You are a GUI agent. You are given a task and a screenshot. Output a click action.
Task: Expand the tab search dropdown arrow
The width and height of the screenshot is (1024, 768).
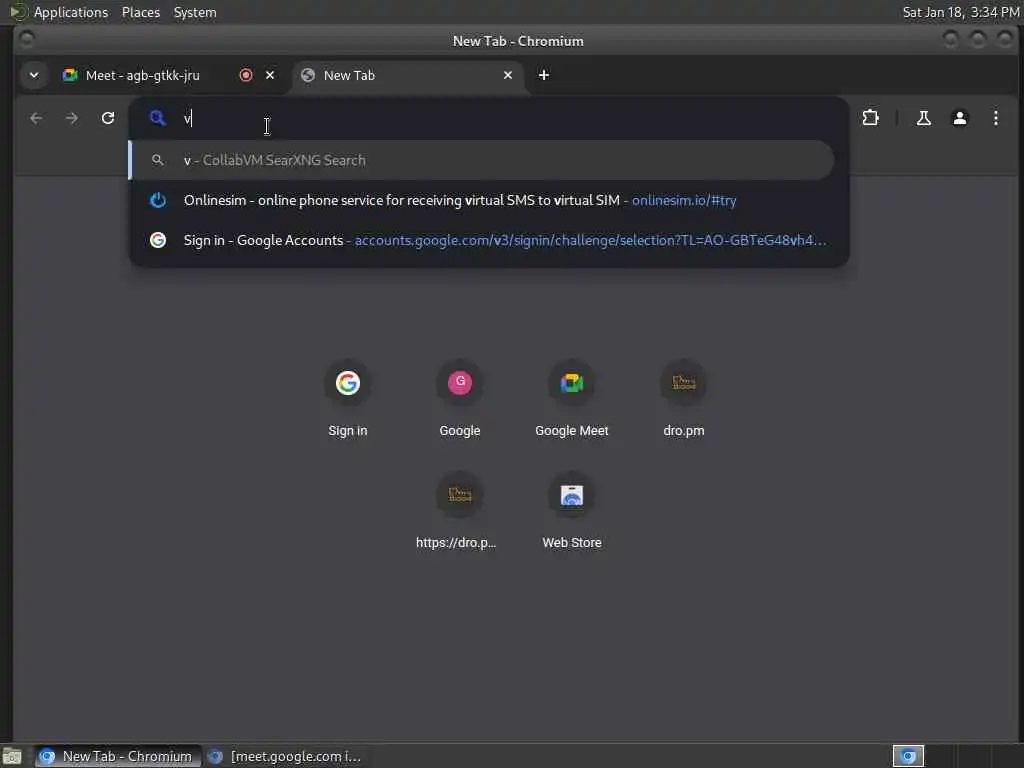34,75
